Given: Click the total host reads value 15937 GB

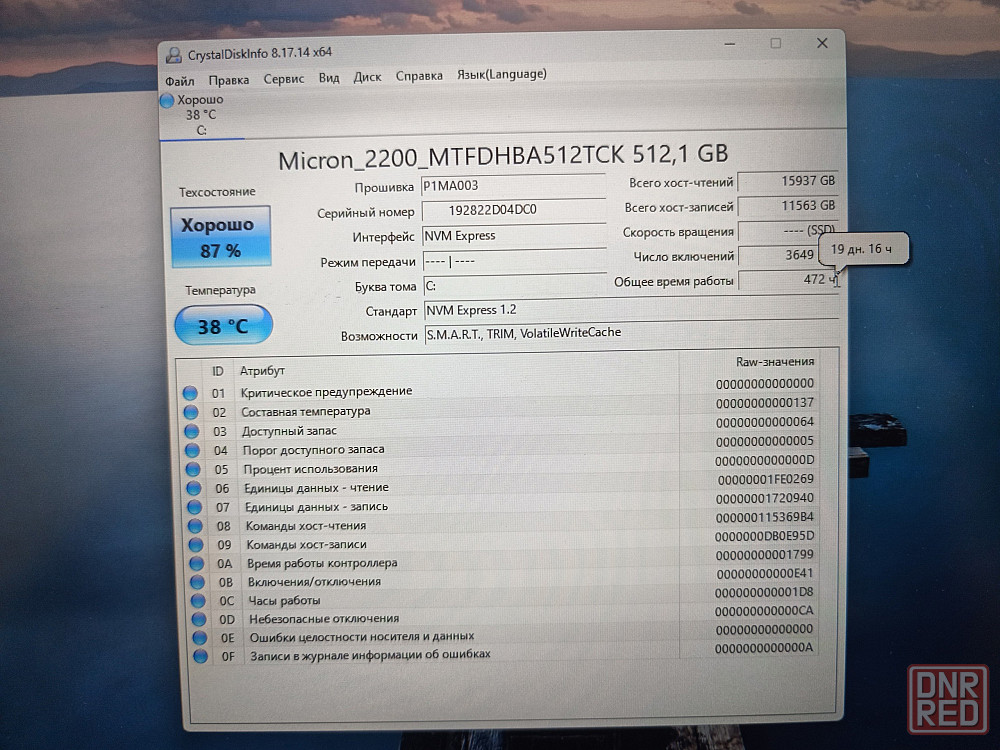Looking at the screenshot, I should pos(788,181).
